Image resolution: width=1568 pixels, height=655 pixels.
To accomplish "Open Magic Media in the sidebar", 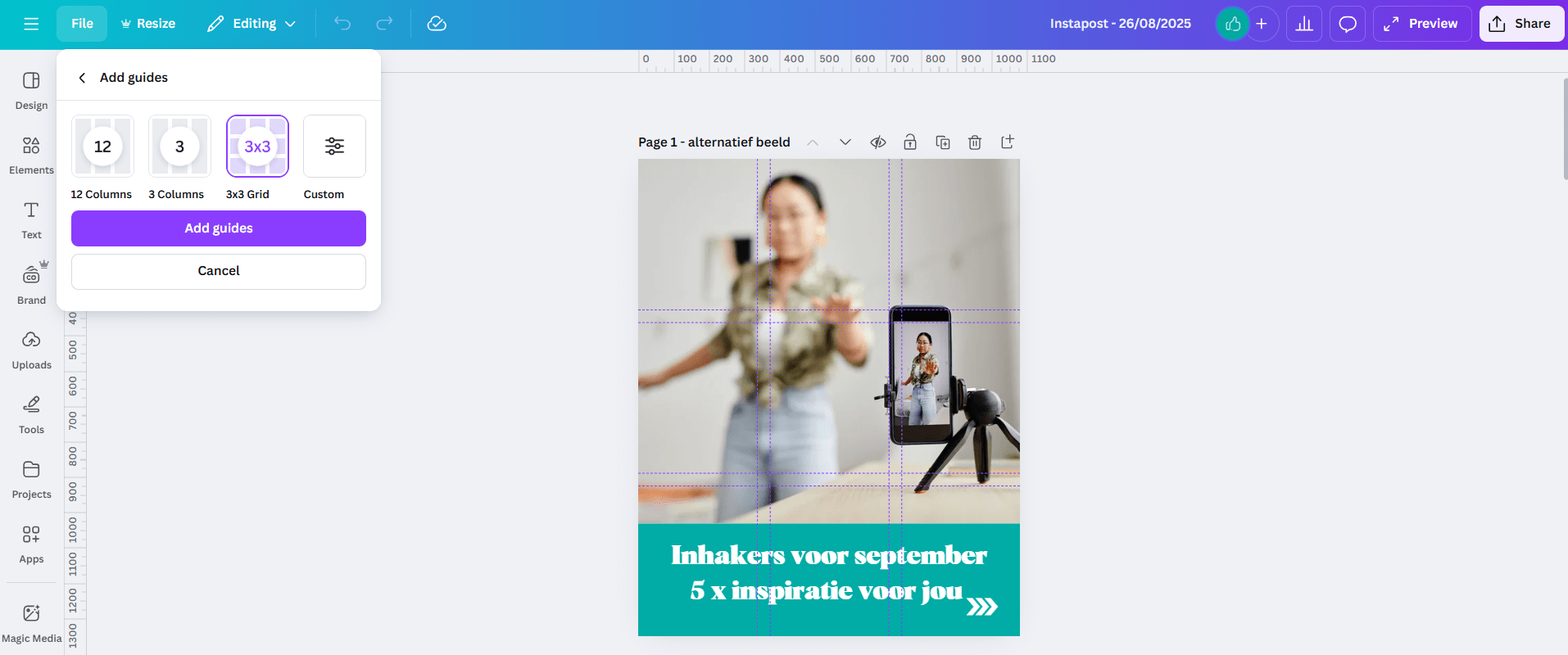I will (x=31, y=623).
